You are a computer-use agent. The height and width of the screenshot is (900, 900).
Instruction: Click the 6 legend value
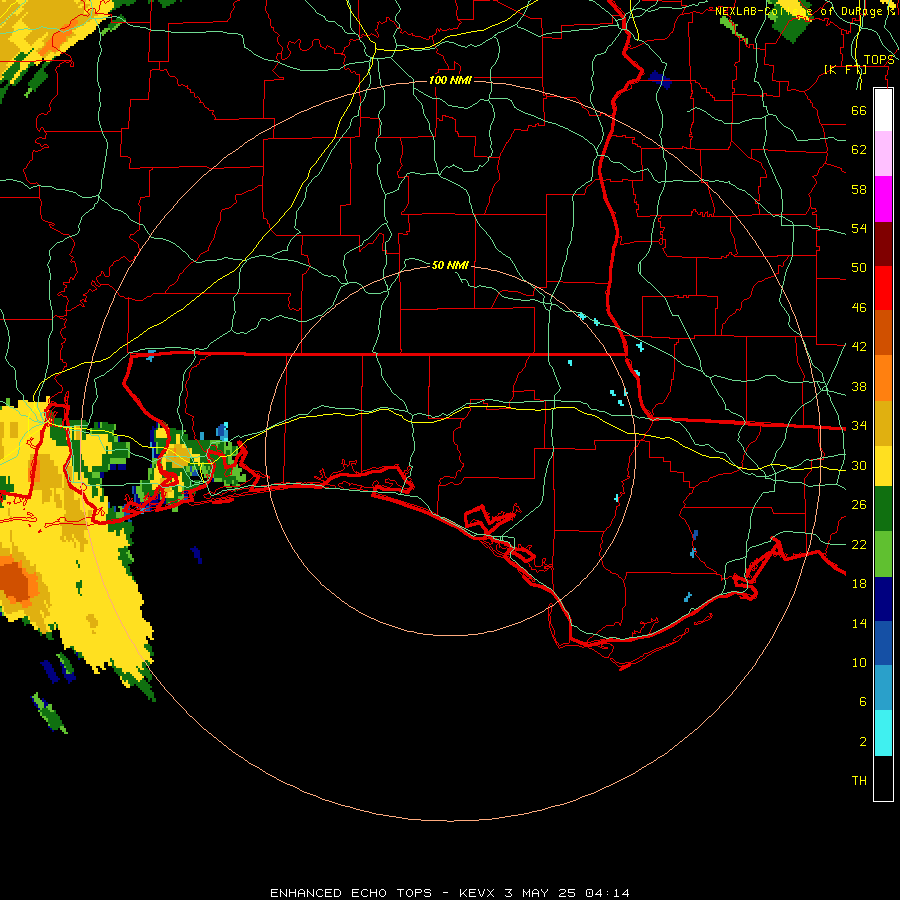863,701
